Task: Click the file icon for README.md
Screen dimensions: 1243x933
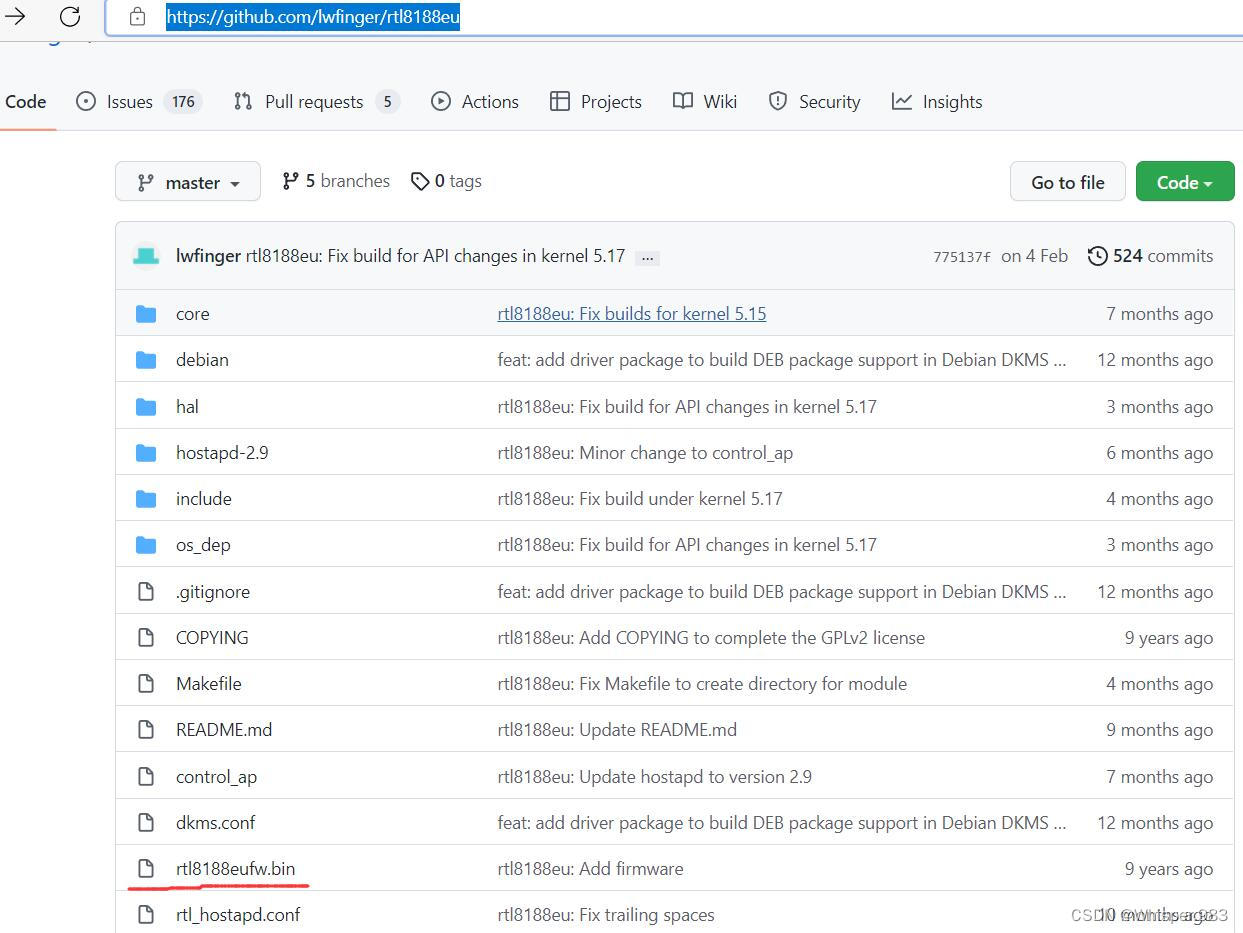Action: point(146,730)
